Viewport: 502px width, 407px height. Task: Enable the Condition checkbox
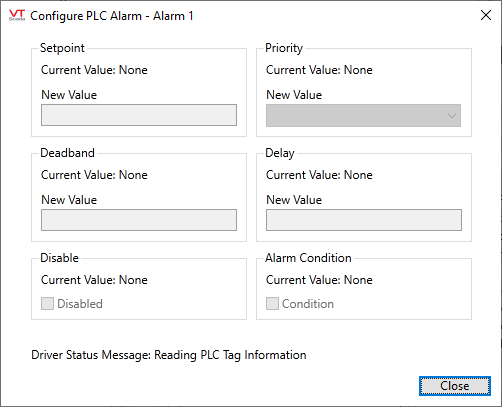pos(272,304)
